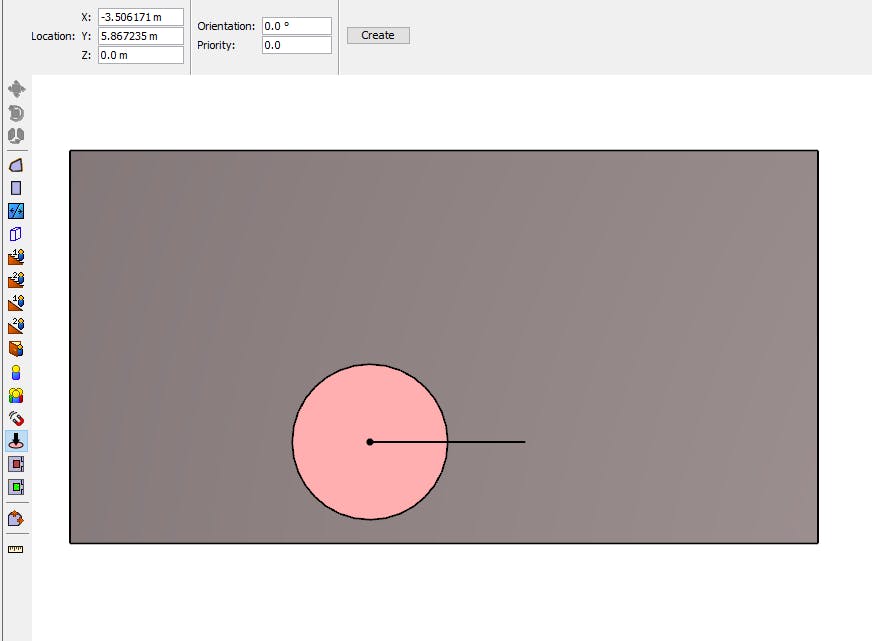The width and height of the screenshot is (872, 641).
Task: Select the door tool
Action: pos(16,234)
